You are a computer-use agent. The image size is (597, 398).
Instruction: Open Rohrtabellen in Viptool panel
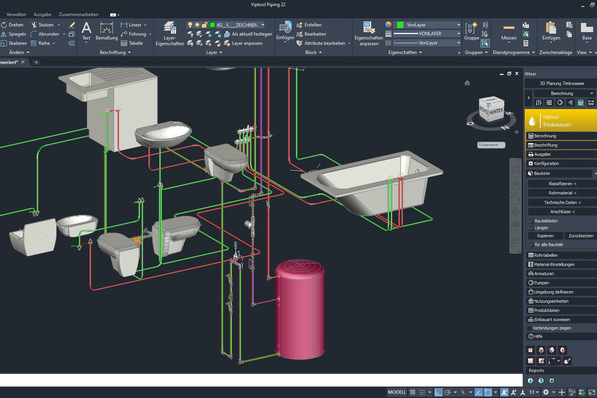tap(562, 255)
